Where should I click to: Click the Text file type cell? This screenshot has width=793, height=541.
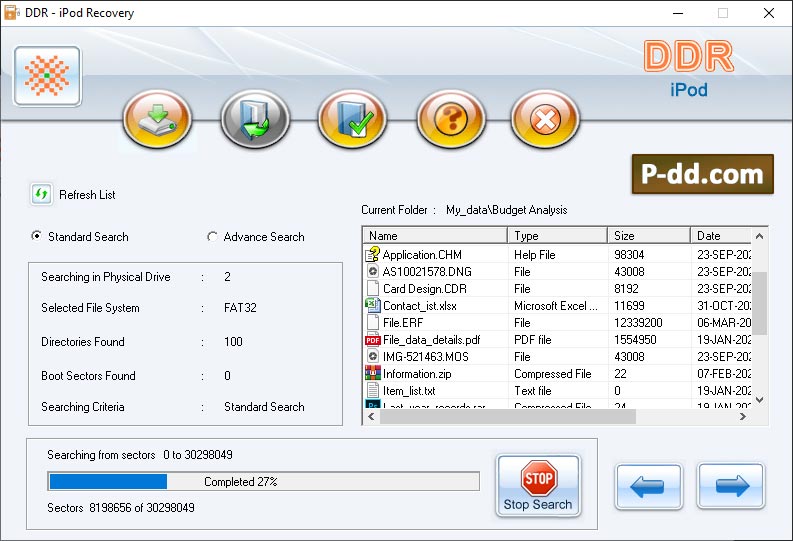click(x=533, y=391)
